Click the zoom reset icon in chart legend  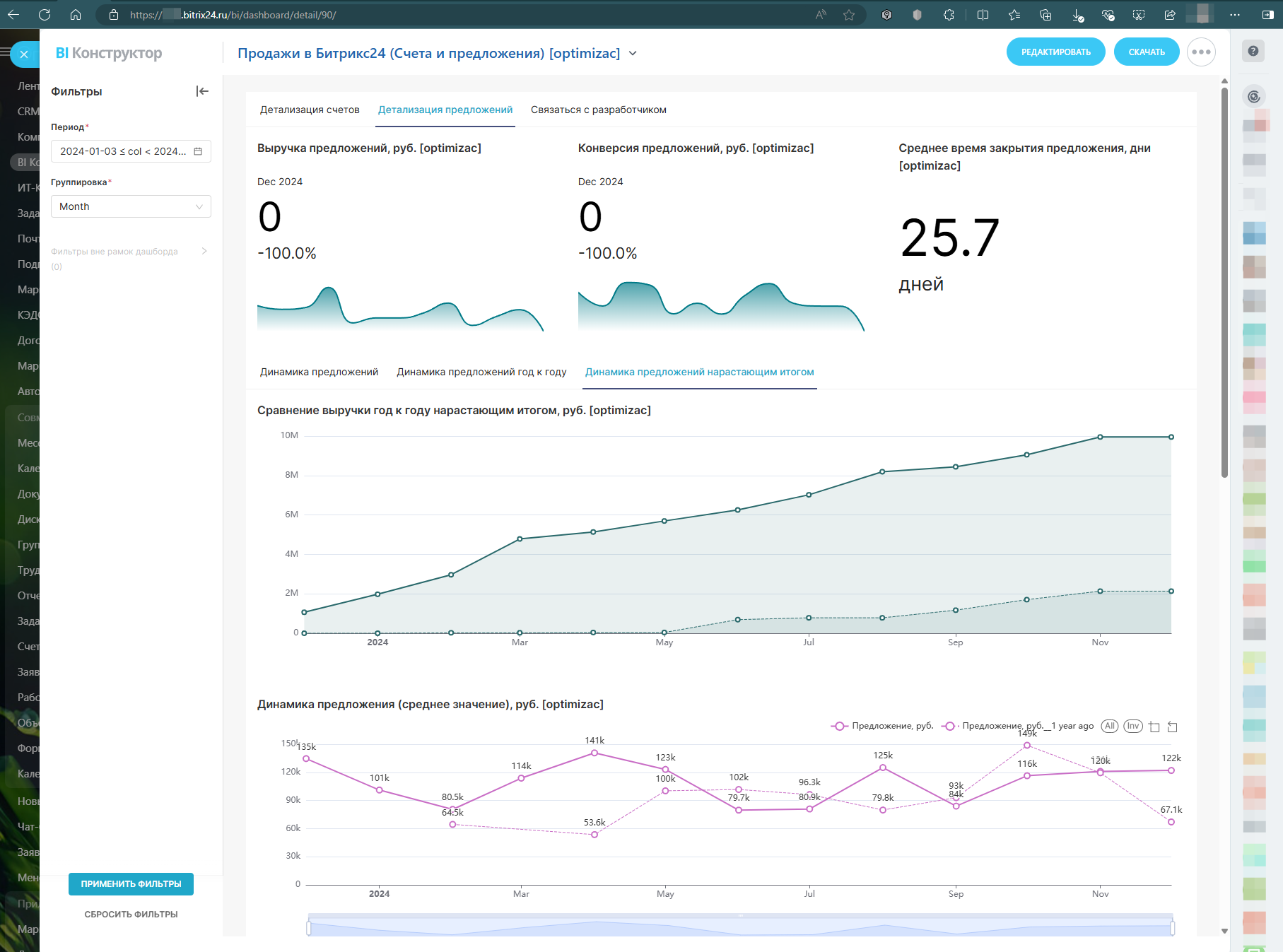pyautogui.click(x=1172, y=727)
